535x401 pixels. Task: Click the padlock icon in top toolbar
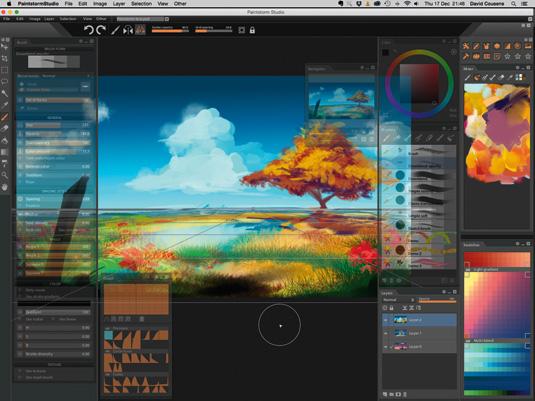[252, 30]
